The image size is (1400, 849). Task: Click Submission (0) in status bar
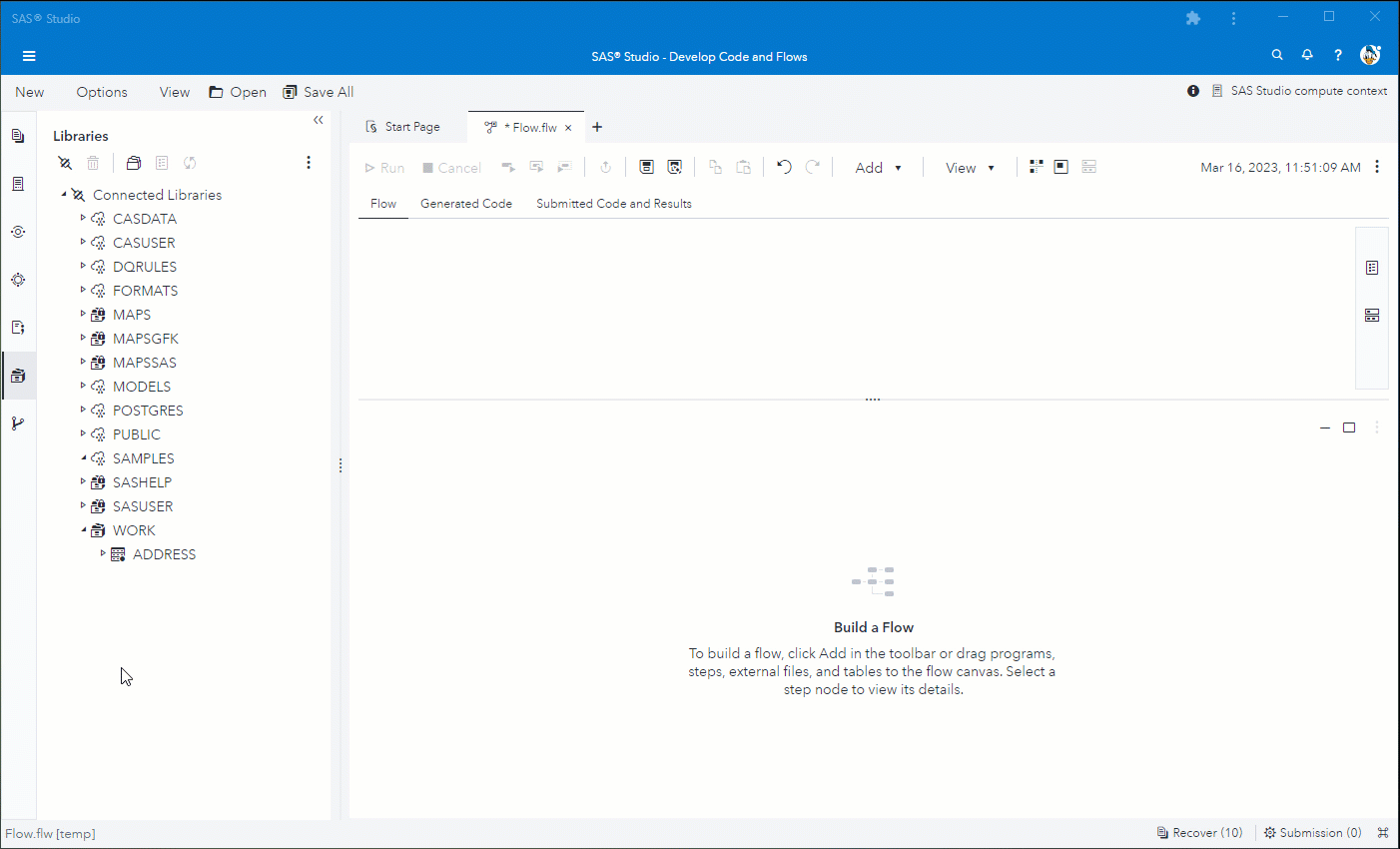pos(1313,833)
